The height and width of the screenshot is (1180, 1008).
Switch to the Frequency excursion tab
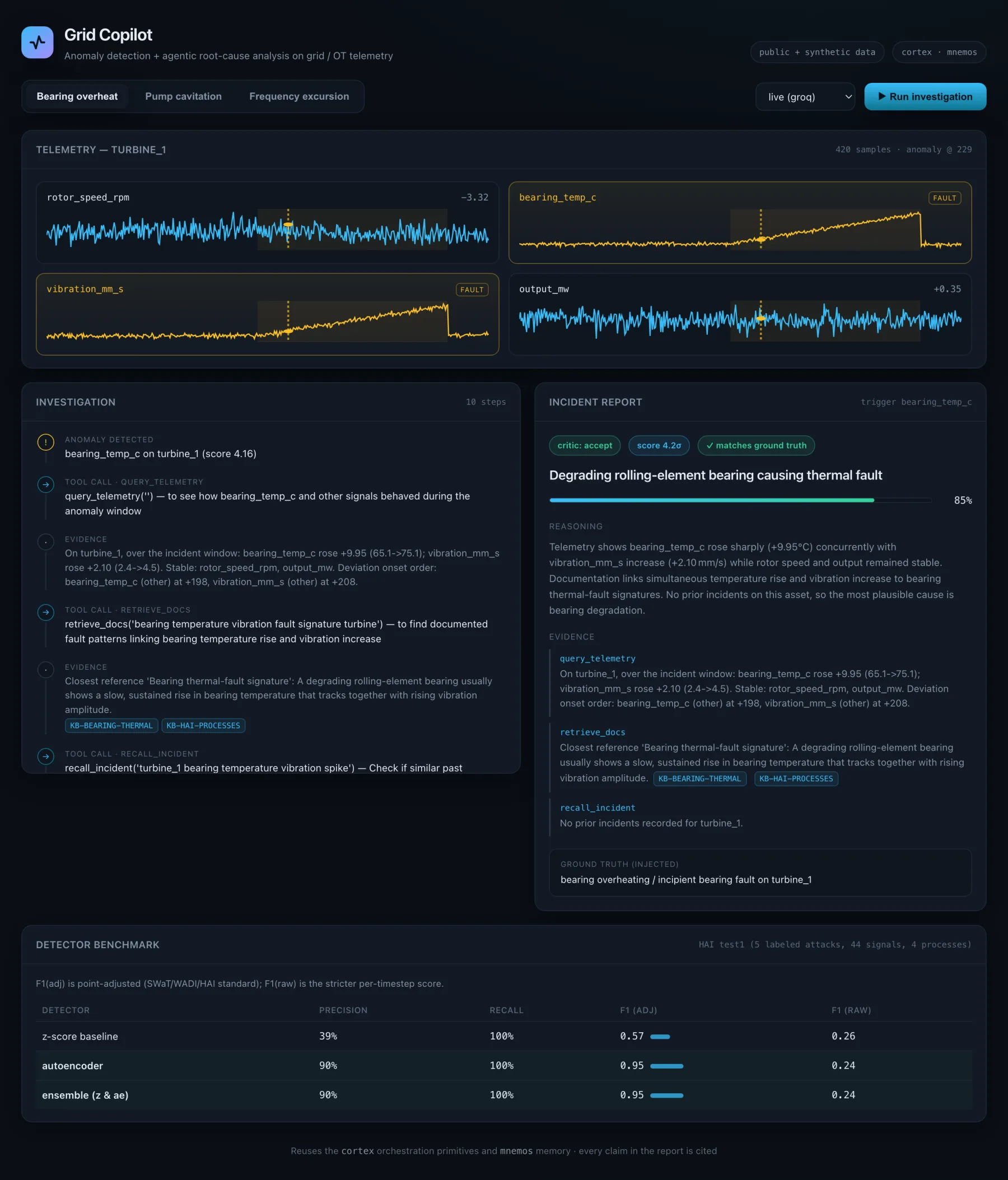click(299, 96)
